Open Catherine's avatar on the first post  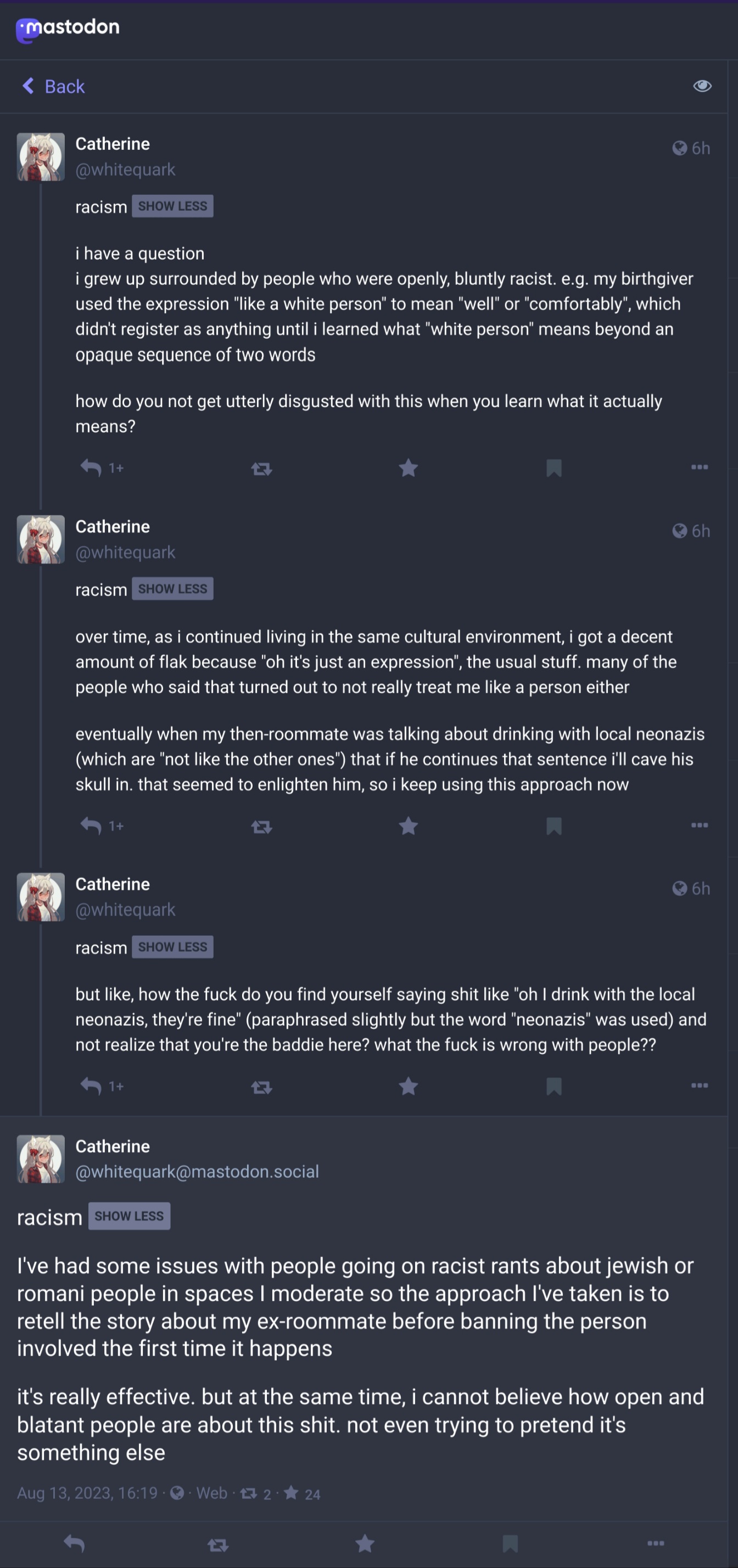[41, 157]
